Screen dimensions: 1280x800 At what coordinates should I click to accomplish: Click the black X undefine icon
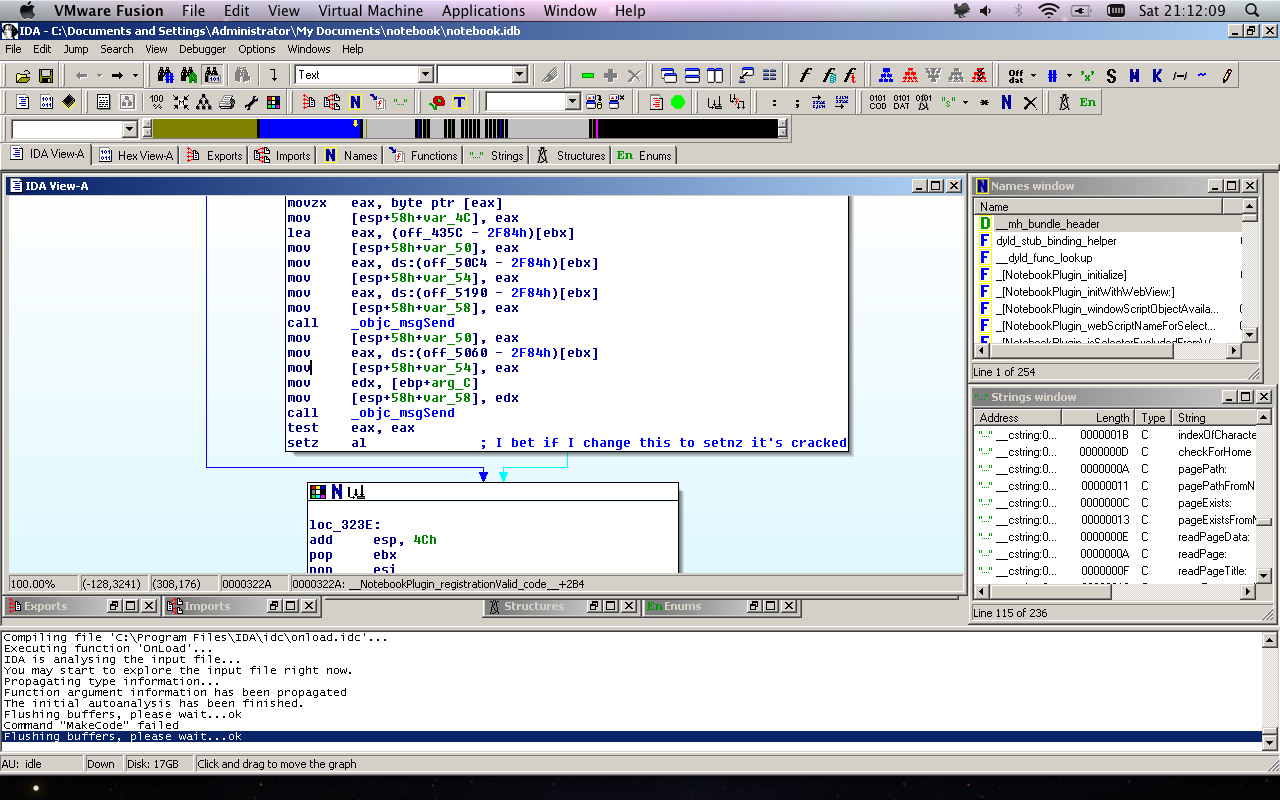pyautogui.click(x=1030, y=102)
